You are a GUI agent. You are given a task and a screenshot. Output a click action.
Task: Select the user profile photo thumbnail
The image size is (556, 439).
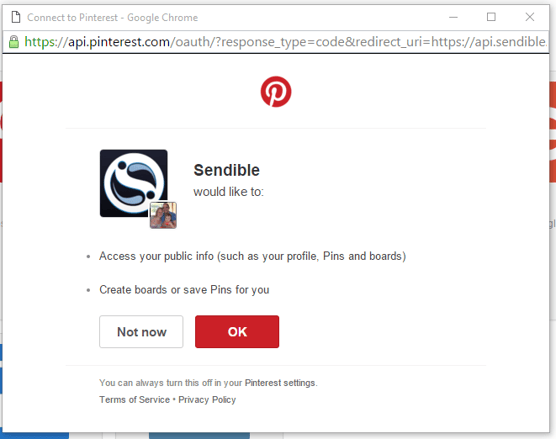pos(163,215)
